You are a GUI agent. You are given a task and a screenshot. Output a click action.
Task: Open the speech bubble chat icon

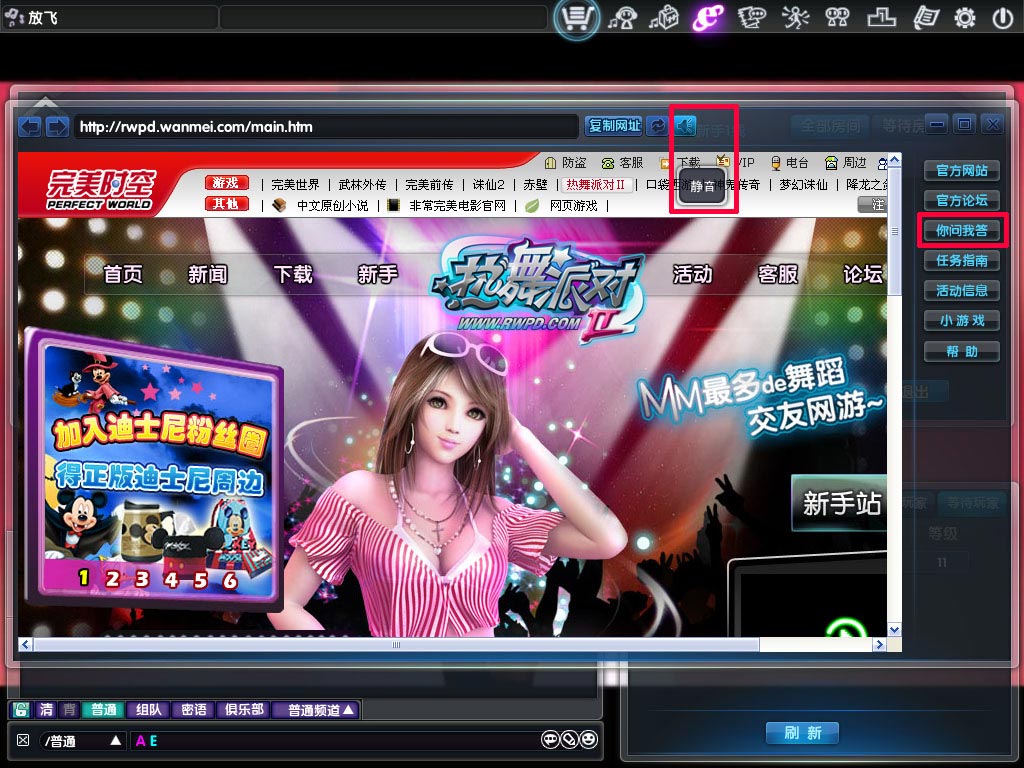click(550, 739)
